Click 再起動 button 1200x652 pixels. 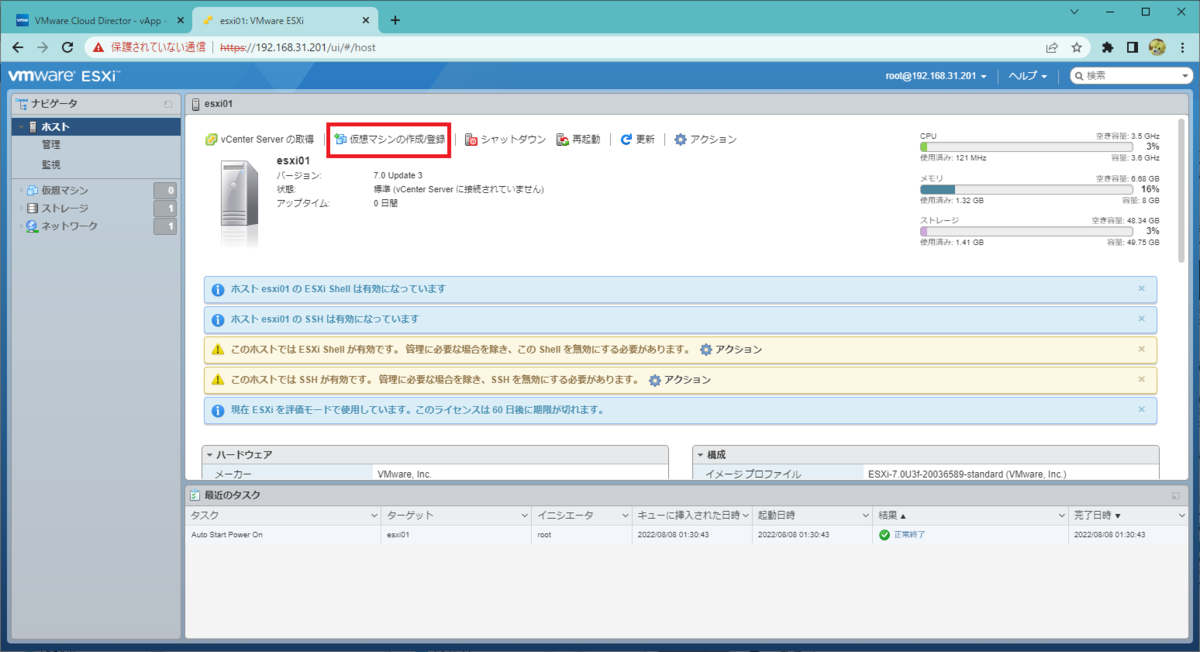point(578,139)
